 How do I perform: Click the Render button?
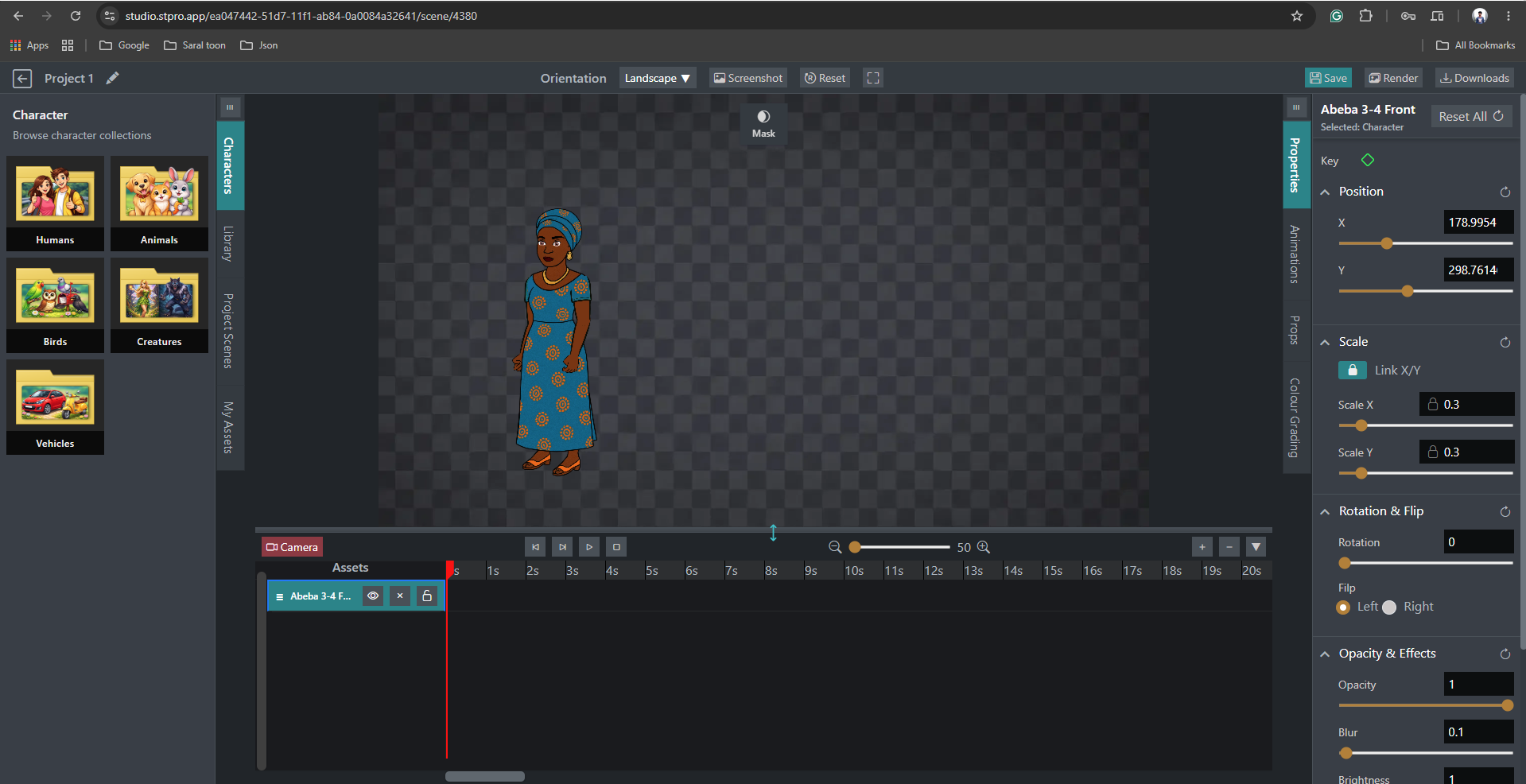coord(1393,78)
